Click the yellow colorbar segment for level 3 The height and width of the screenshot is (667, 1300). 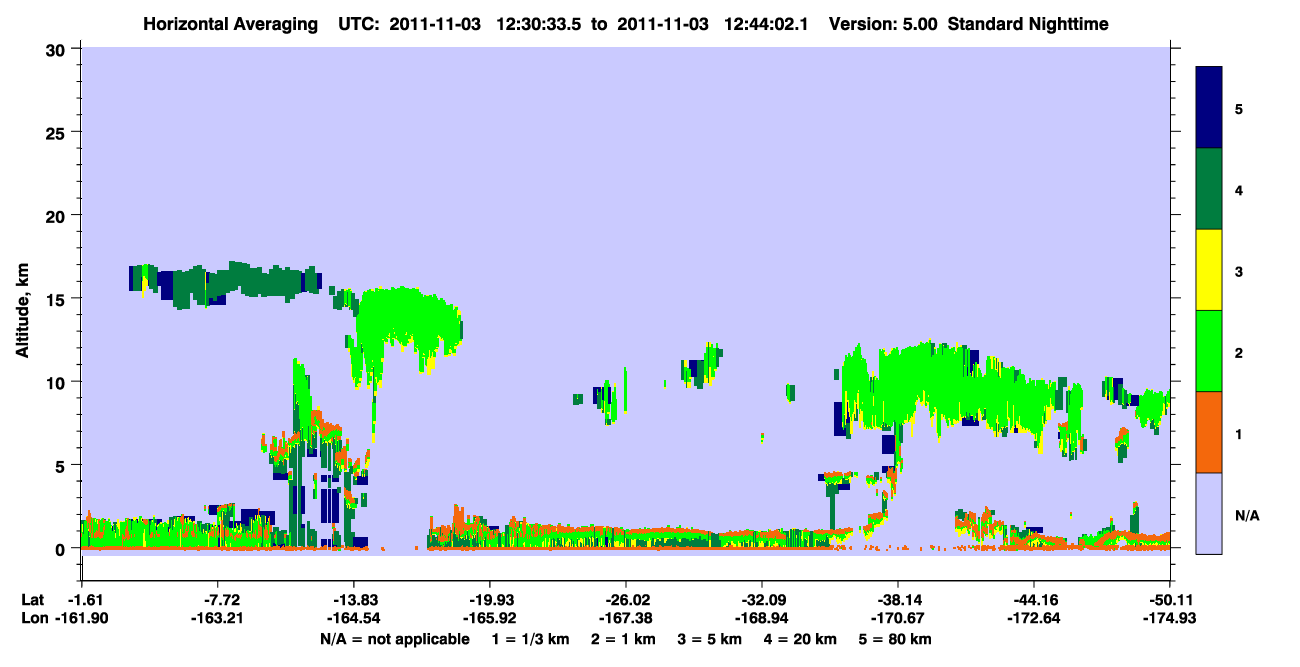pos(1209,270)
